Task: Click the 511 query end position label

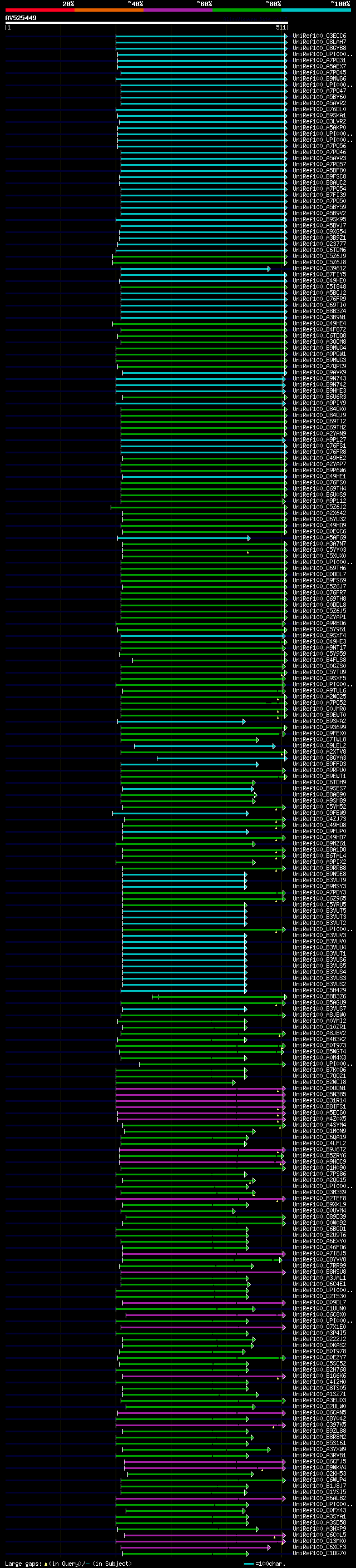Action: tap(280, 27)
